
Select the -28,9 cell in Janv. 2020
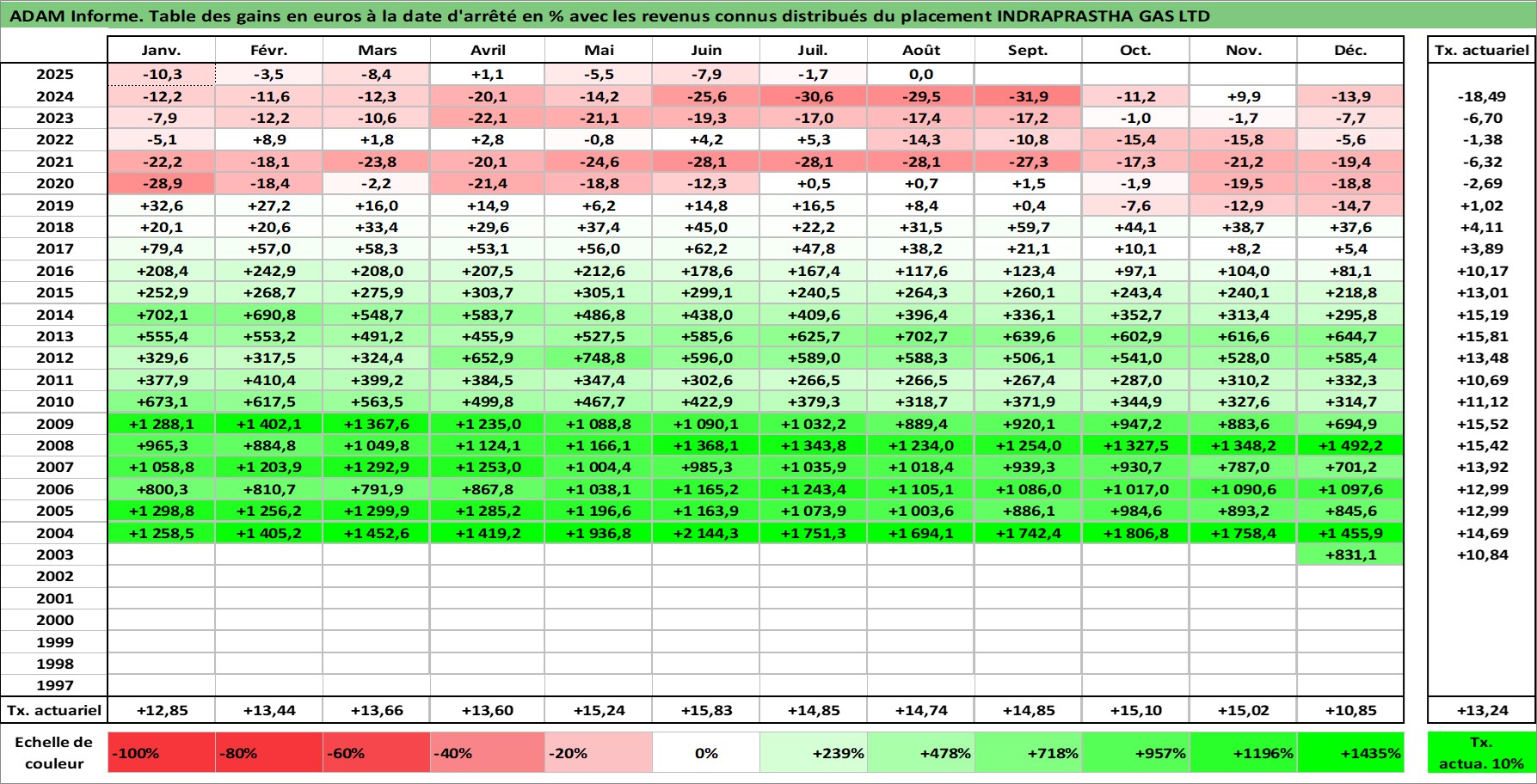[x=162, y=184]
